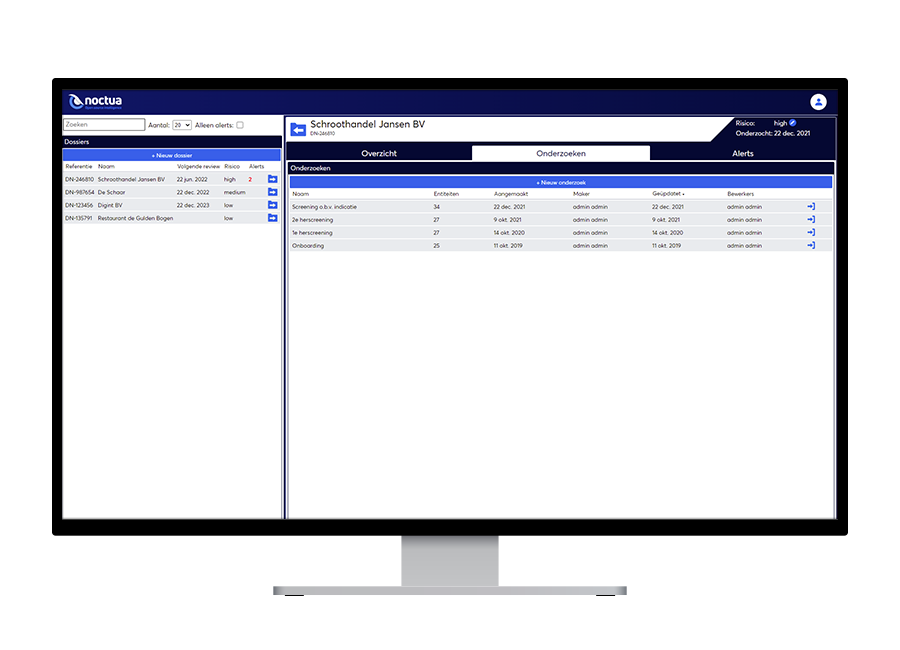Focus the Zoeken search field

pyautogui.click(x=104, y=125)
